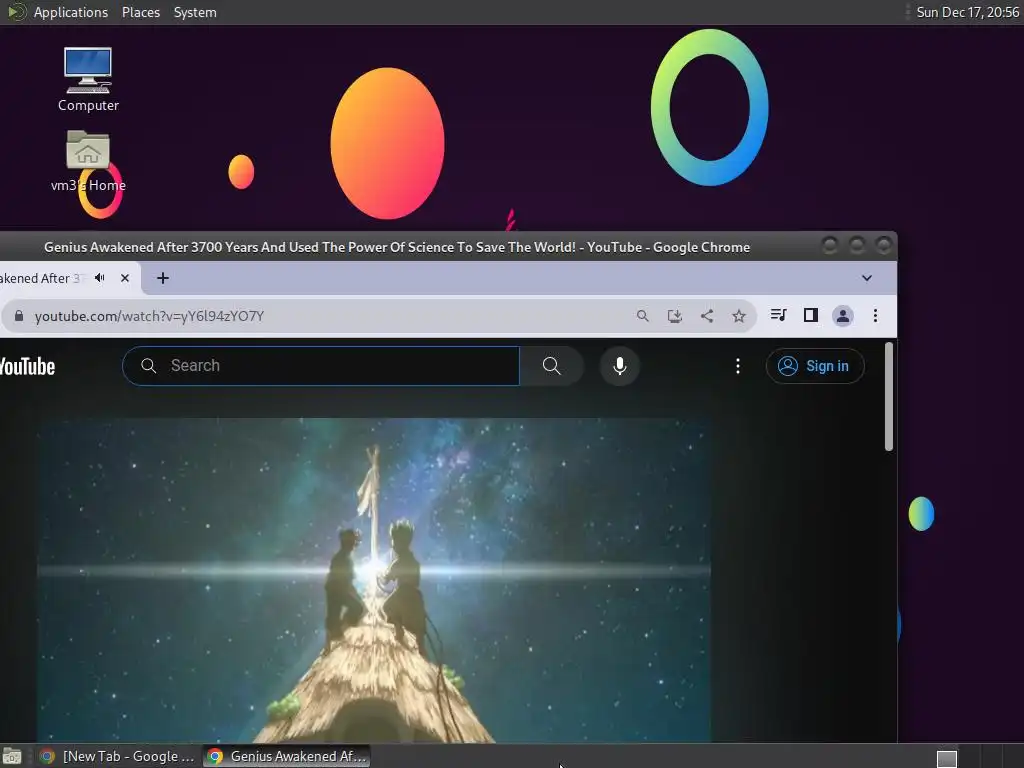
Task: Open the vm3's Home folder icon
Action: (x=88, y=161)
